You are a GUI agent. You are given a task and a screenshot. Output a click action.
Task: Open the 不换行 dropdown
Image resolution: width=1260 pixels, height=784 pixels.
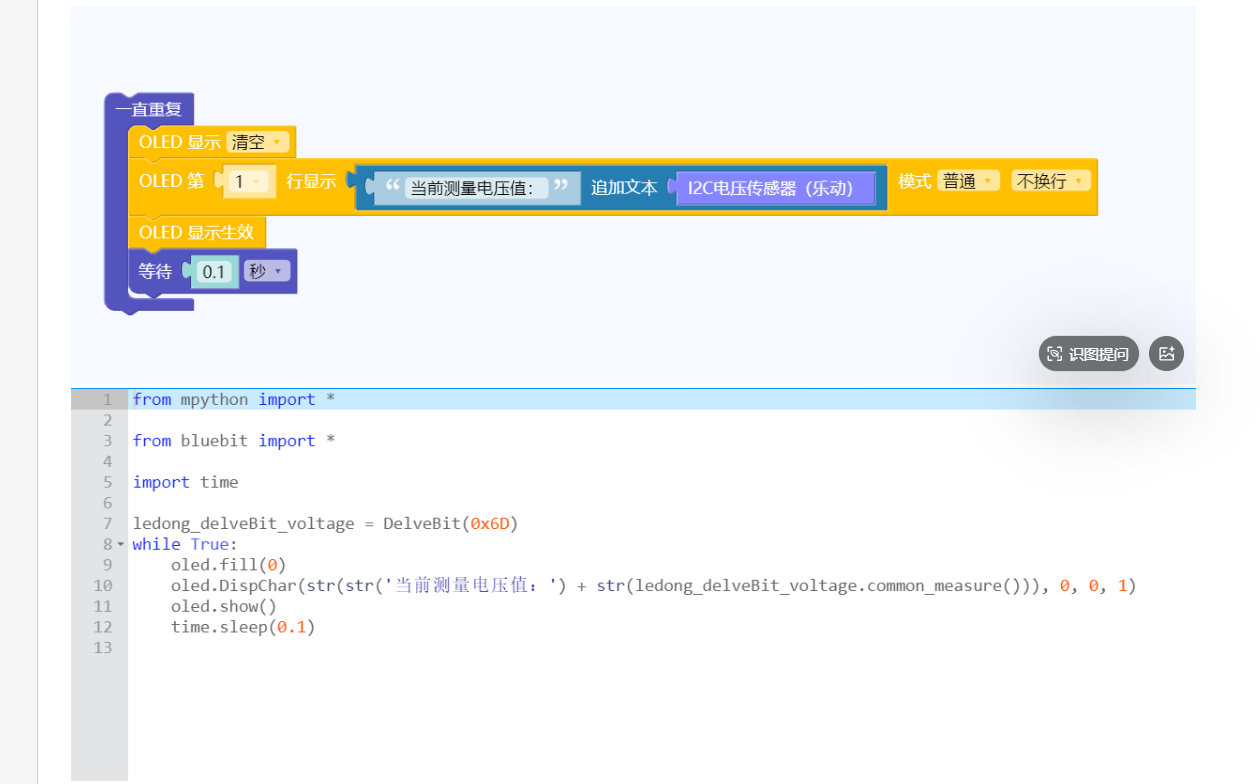tap(1051, 181)
